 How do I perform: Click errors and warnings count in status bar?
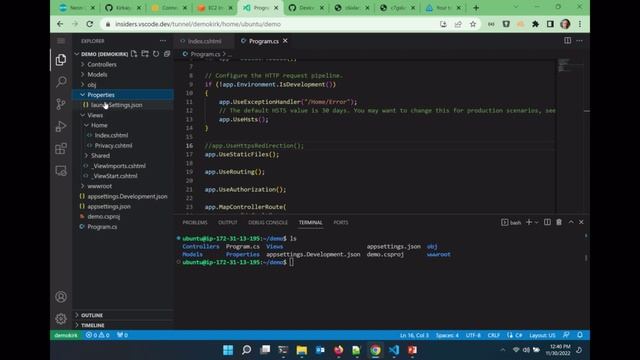[98, 335]
